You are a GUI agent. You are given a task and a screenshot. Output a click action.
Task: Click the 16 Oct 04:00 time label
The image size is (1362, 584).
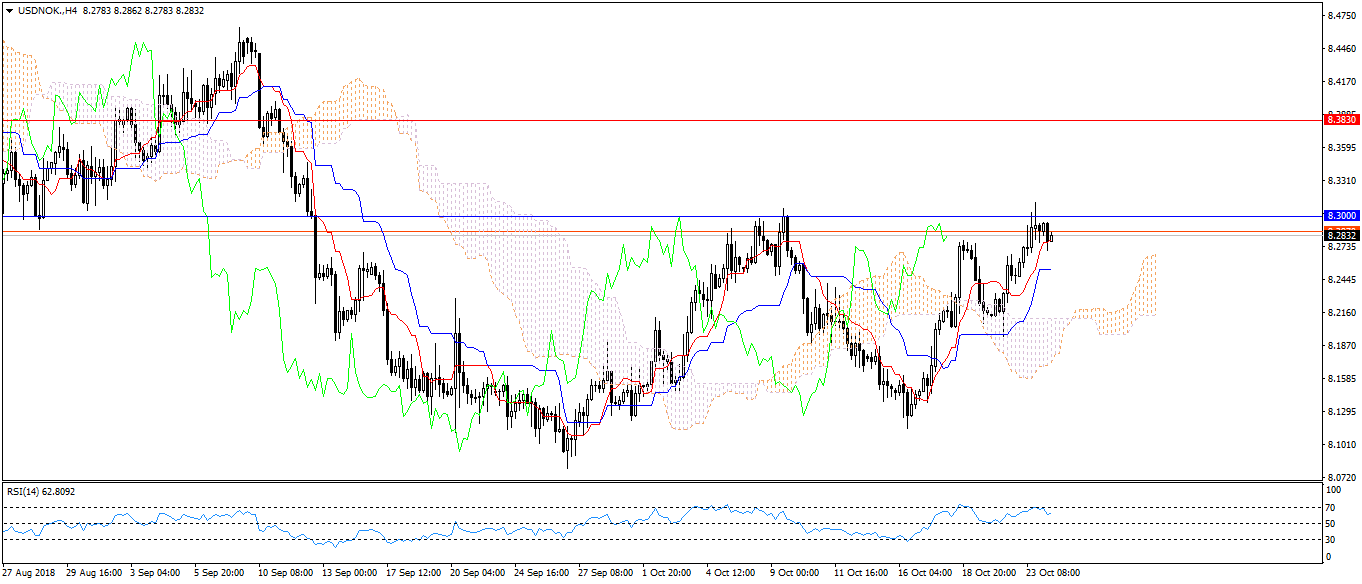tap(923, 574)
